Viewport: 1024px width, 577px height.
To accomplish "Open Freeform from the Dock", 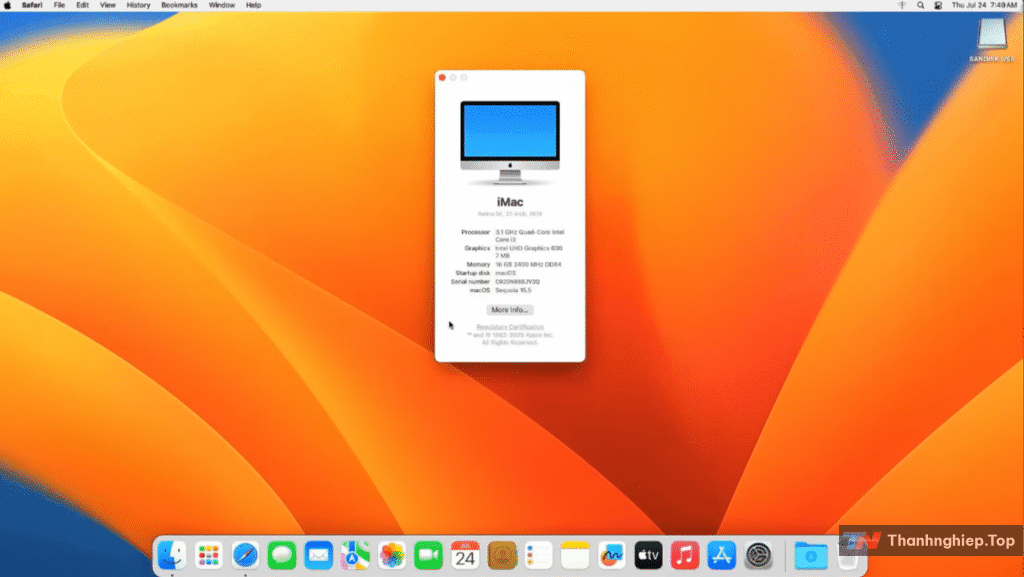I will coord(611,555).
